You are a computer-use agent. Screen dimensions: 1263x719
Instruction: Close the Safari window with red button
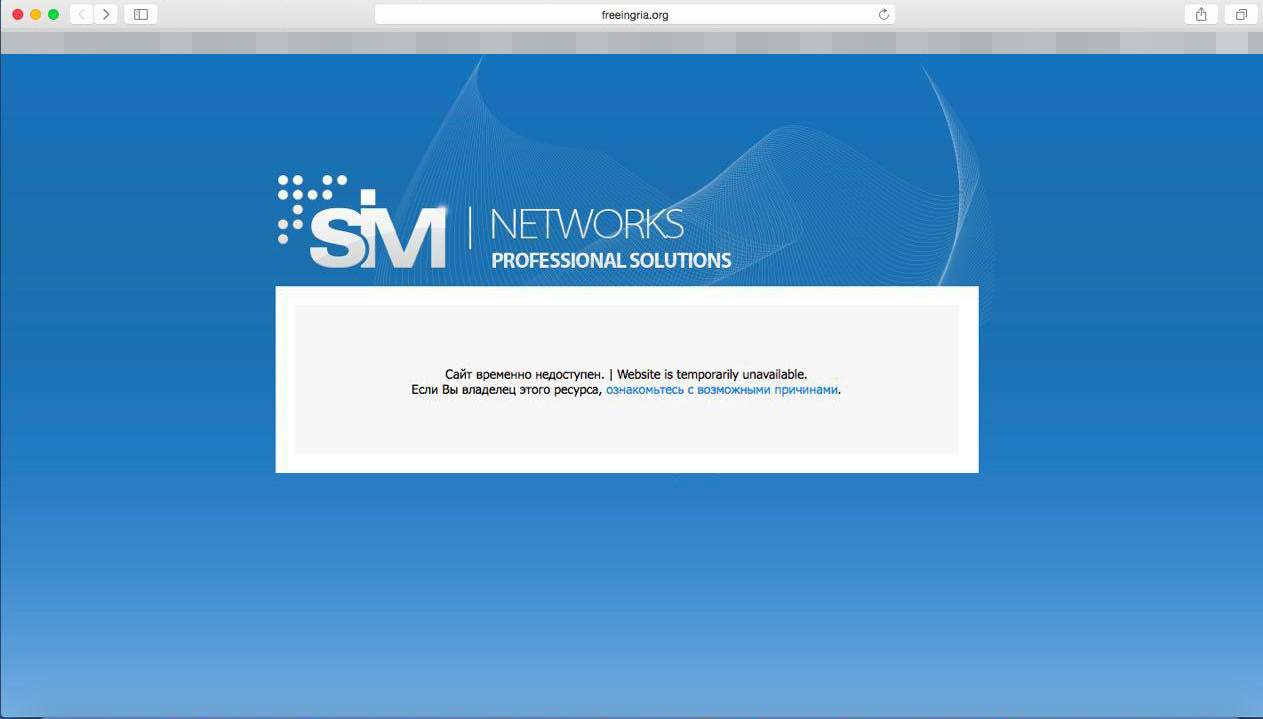[18, 14]
